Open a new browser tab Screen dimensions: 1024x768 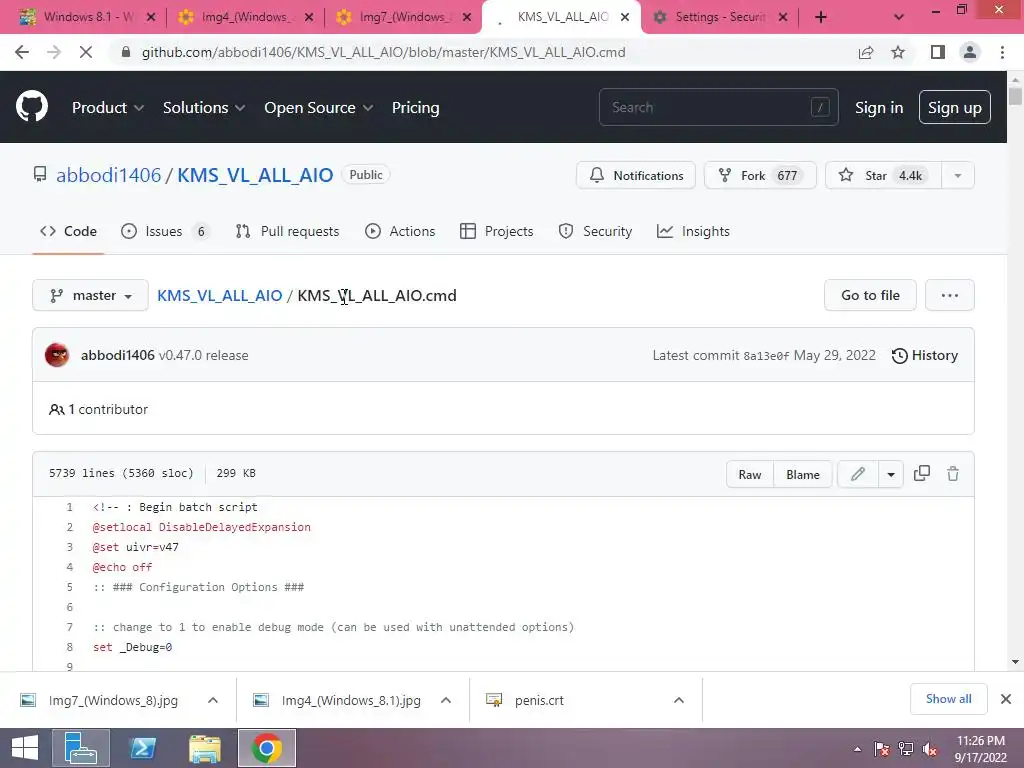(821, 17)
